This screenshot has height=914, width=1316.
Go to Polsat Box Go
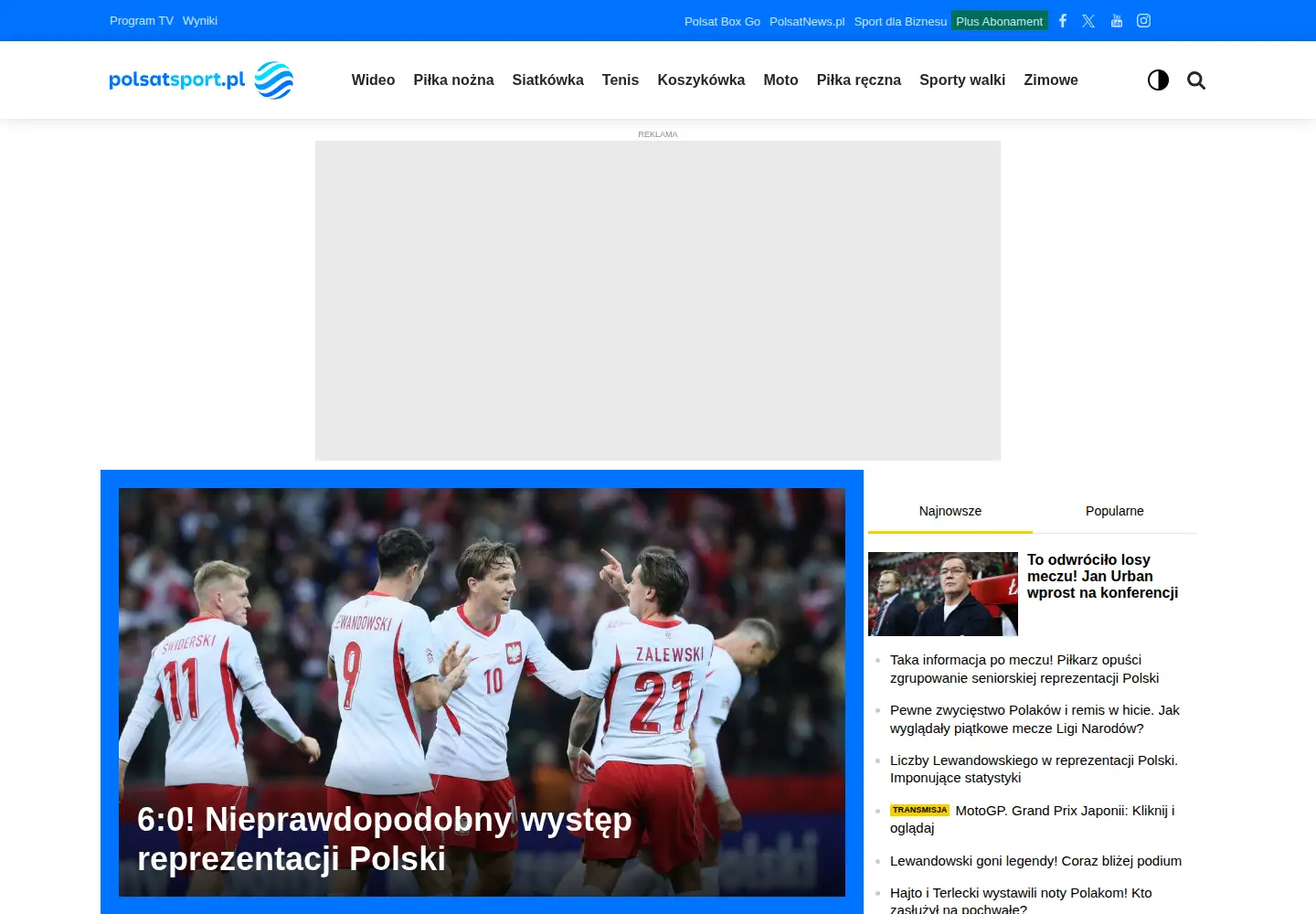722,21
